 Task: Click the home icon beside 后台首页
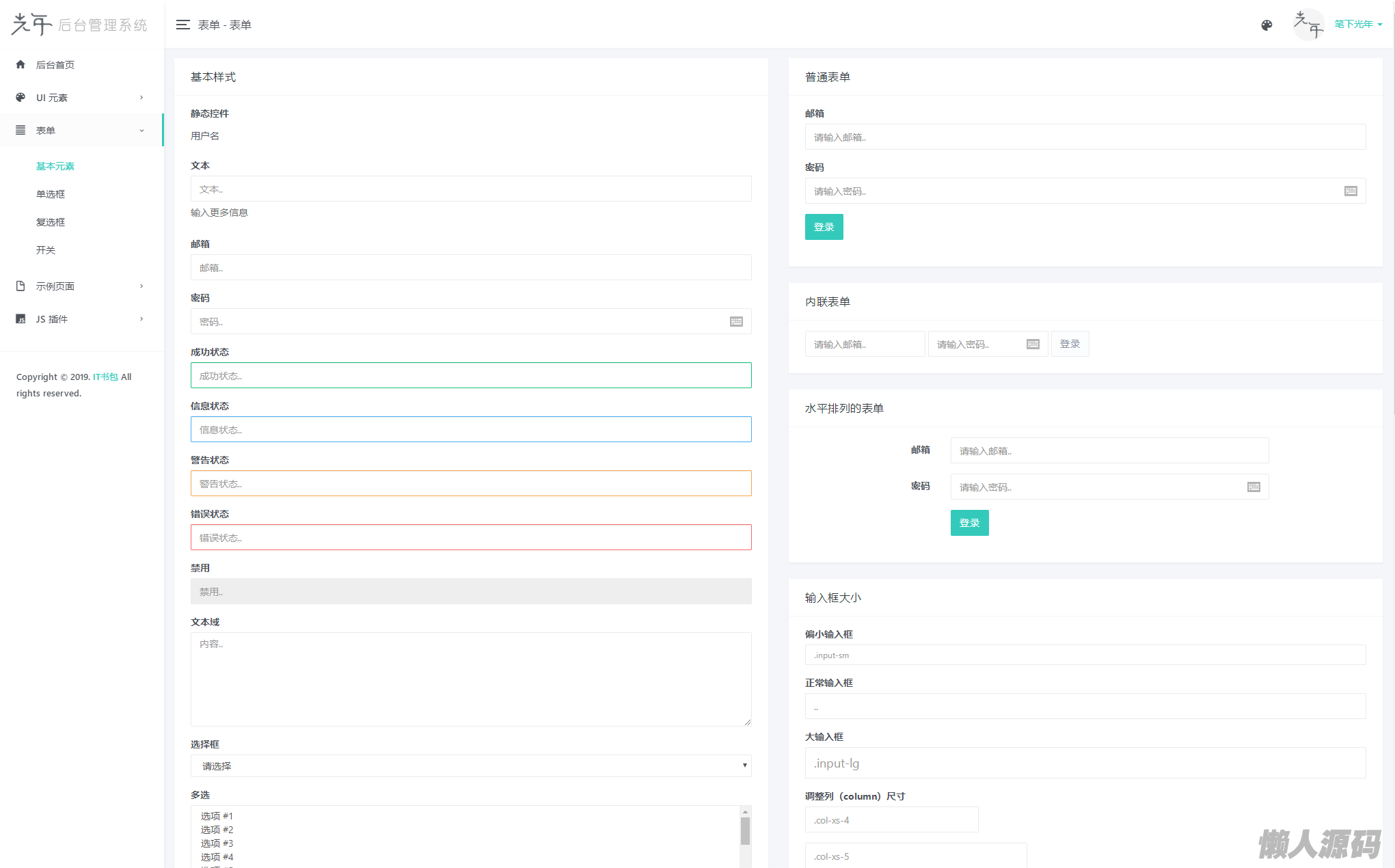pos(21,64)
